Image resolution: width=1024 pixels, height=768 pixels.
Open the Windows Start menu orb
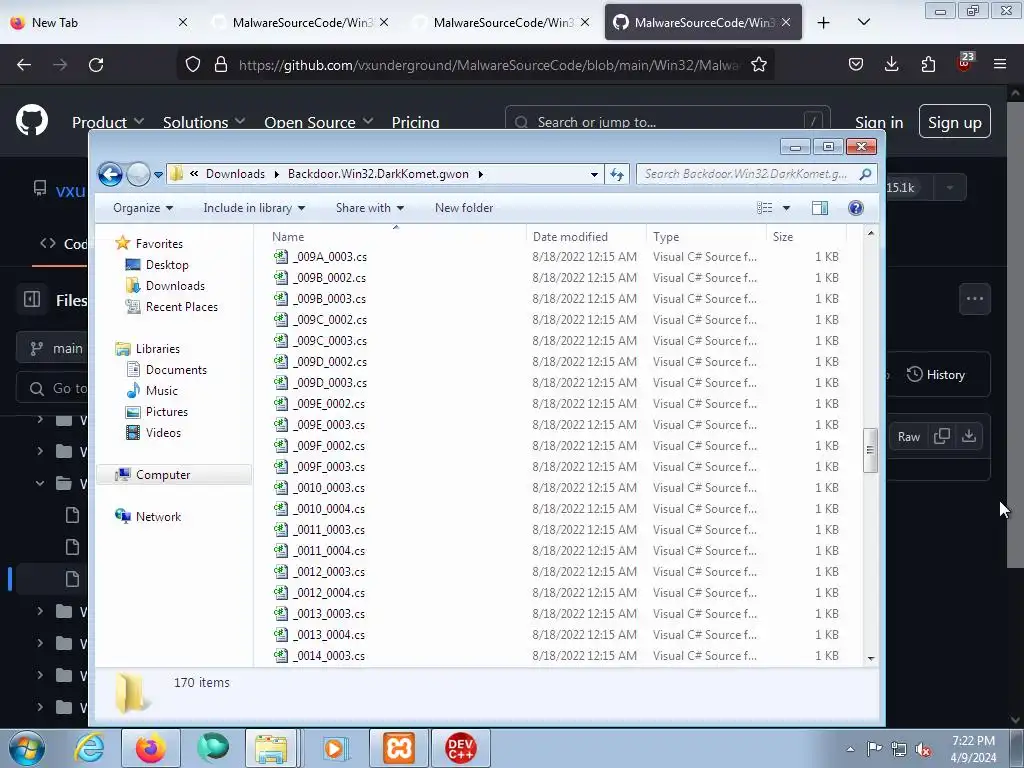pyautogui.click(x=27, y=748)
